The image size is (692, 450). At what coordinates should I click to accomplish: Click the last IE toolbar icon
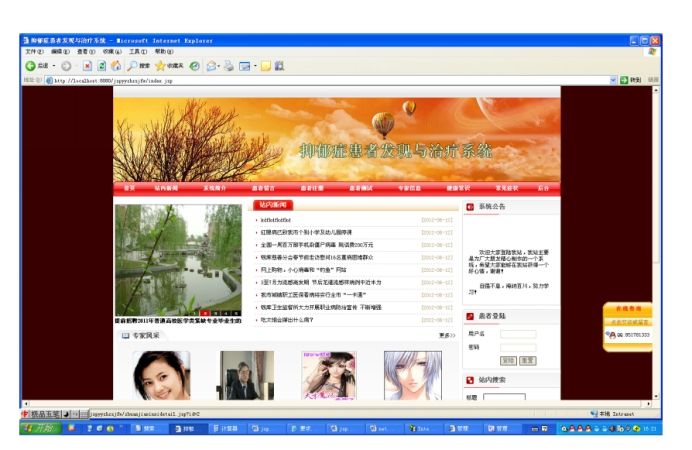pyautogui.click(x=279, y=66)
